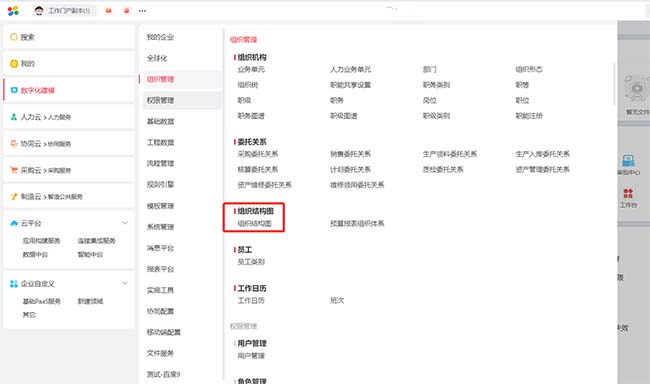
Task: Click the 搜索 search field
Action: tap(69, 37)
